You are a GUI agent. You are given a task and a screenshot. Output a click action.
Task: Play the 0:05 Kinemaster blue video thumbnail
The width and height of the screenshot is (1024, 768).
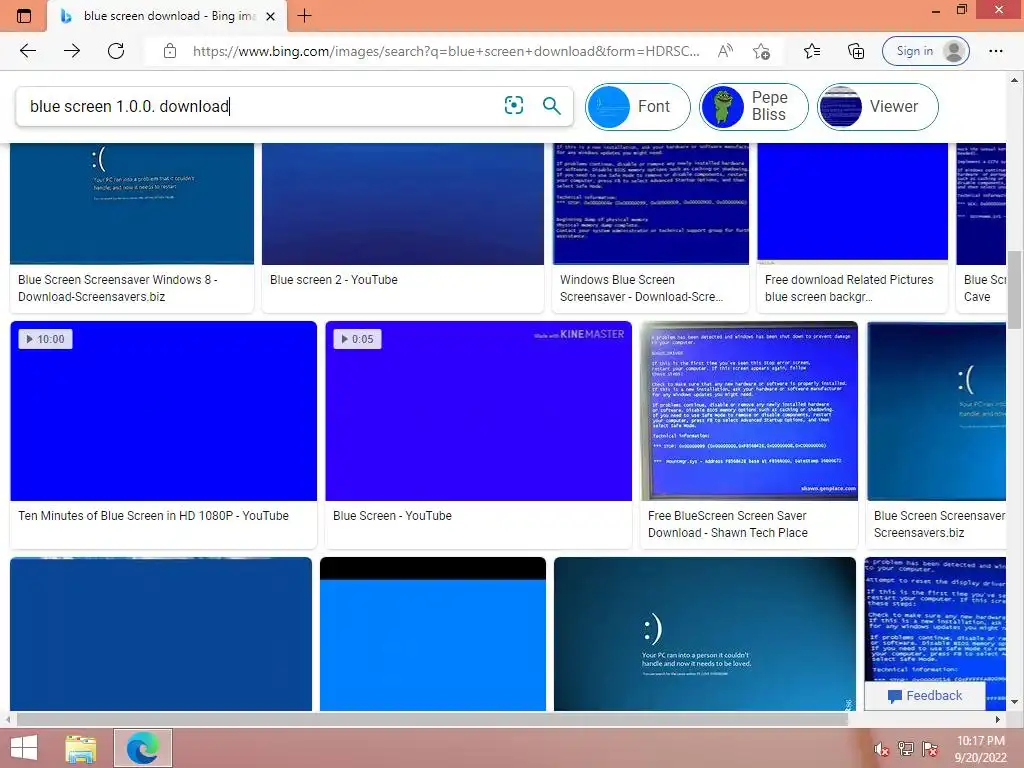479,411
